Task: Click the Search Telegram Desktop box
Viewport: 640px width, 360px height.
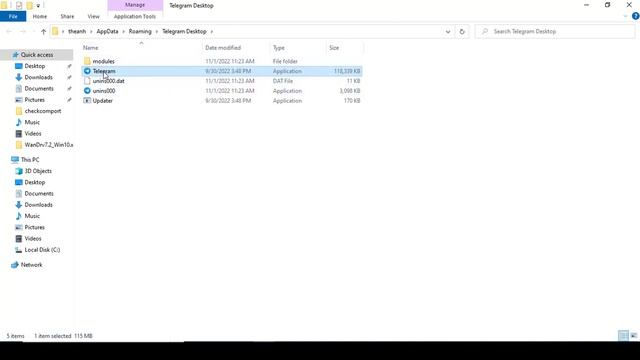Action: point(555,31)
